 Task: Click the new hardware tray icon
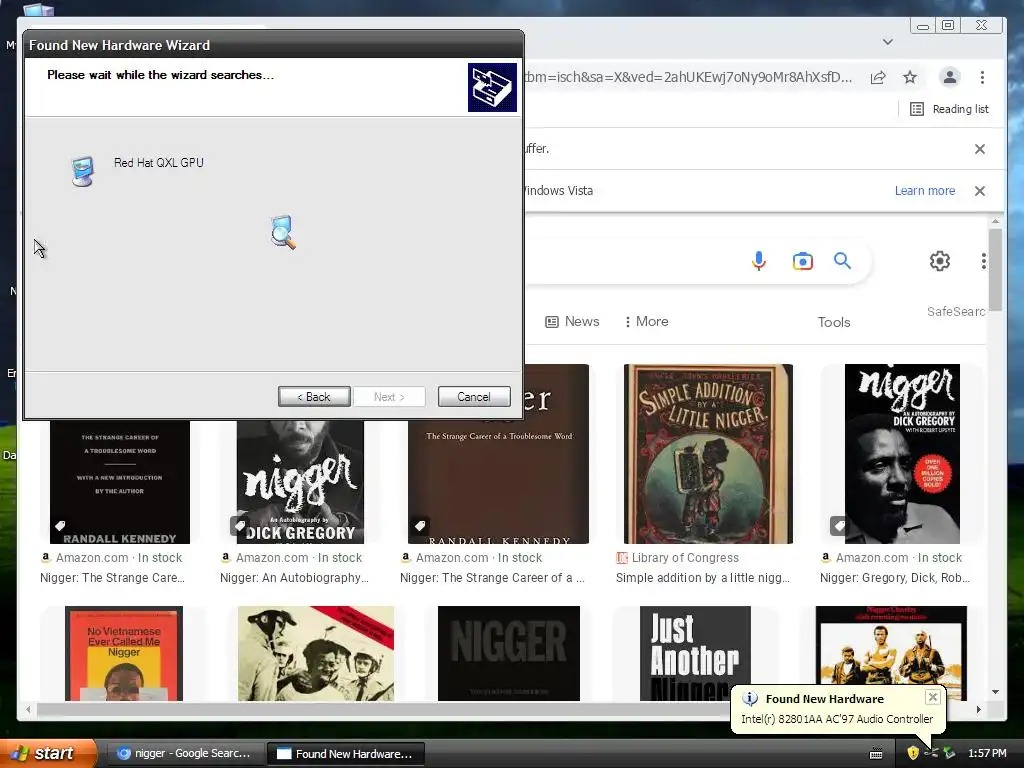click(x=931, y=754)
